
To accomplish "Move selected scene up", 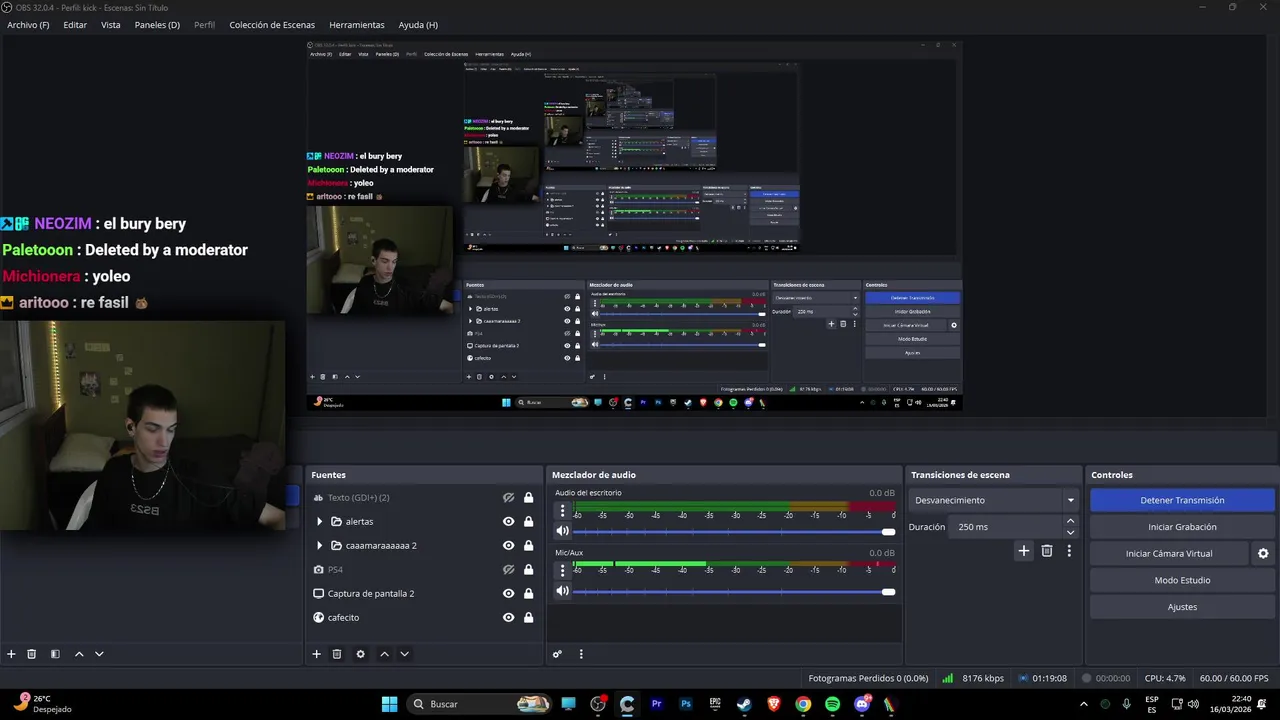I will point(79,654).
